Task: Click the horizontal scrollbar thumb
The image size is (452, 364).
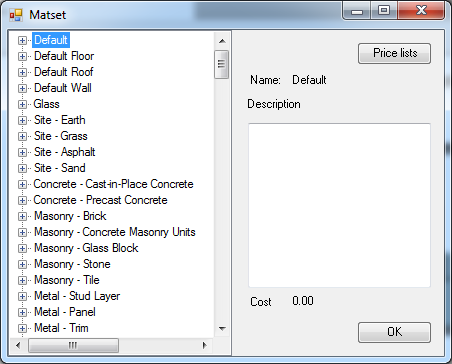Action: coord(73,345)
